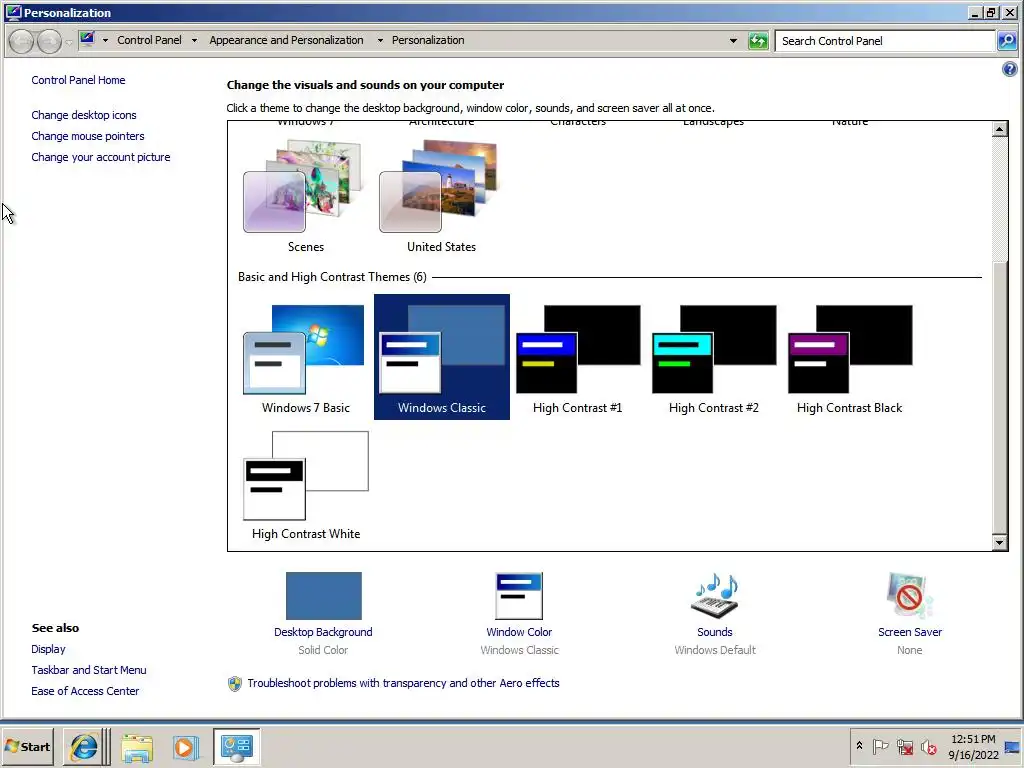This screenshot has height=768, width=1024.
Task: Open the Start menu
Action: tap(27, 746)
